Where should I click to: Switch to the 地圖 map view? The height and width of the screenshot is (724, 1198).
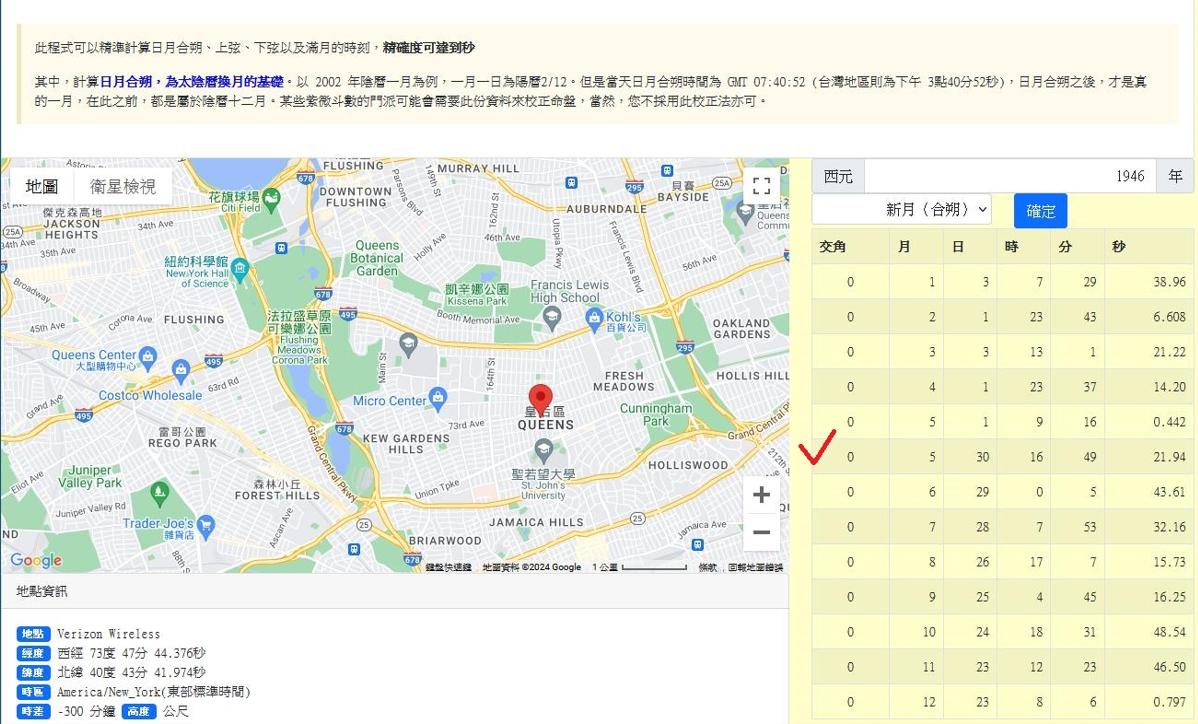[x=42, y=186]
